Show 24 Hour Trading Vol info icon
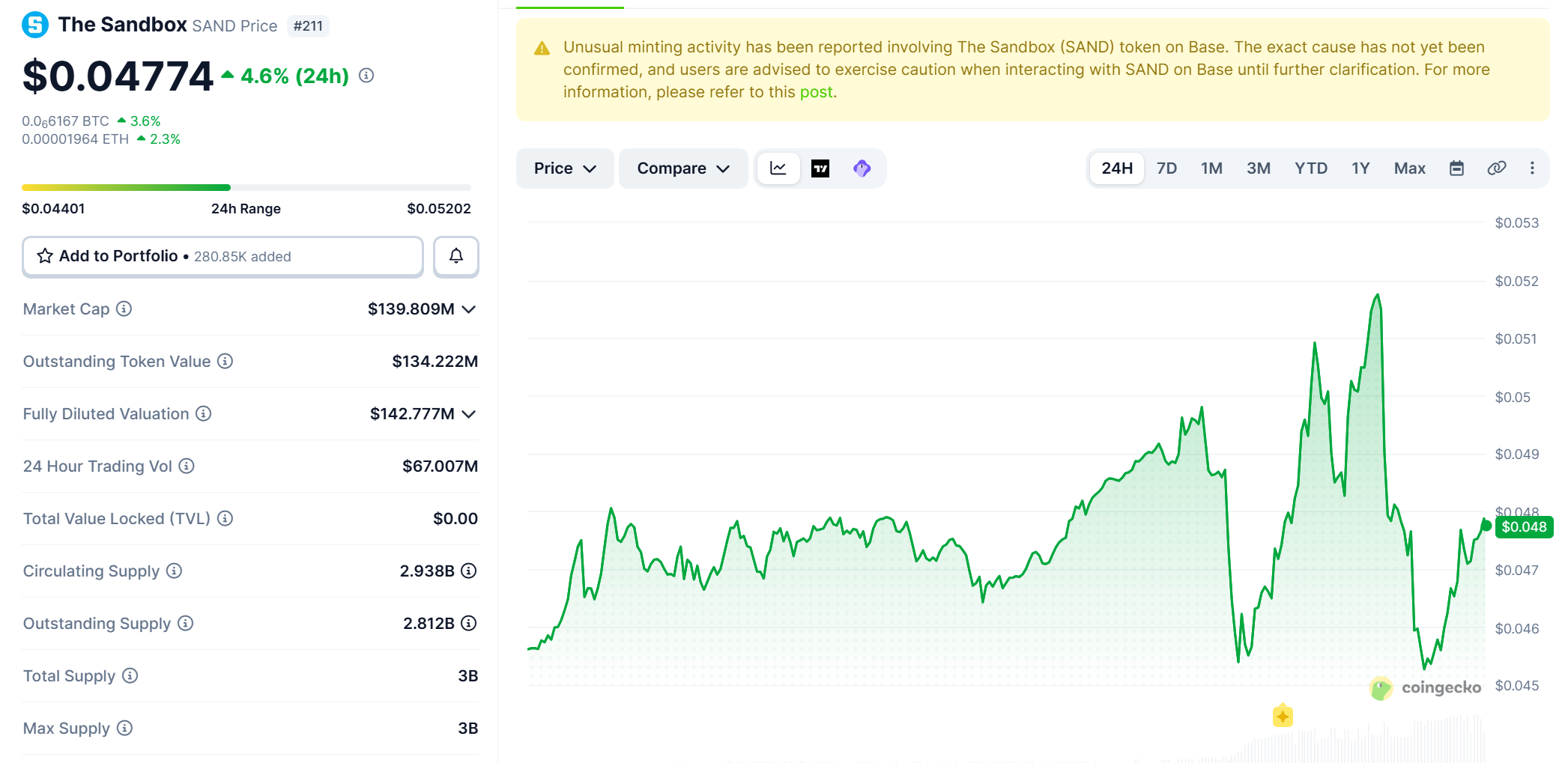 click(x=187, y=466)
